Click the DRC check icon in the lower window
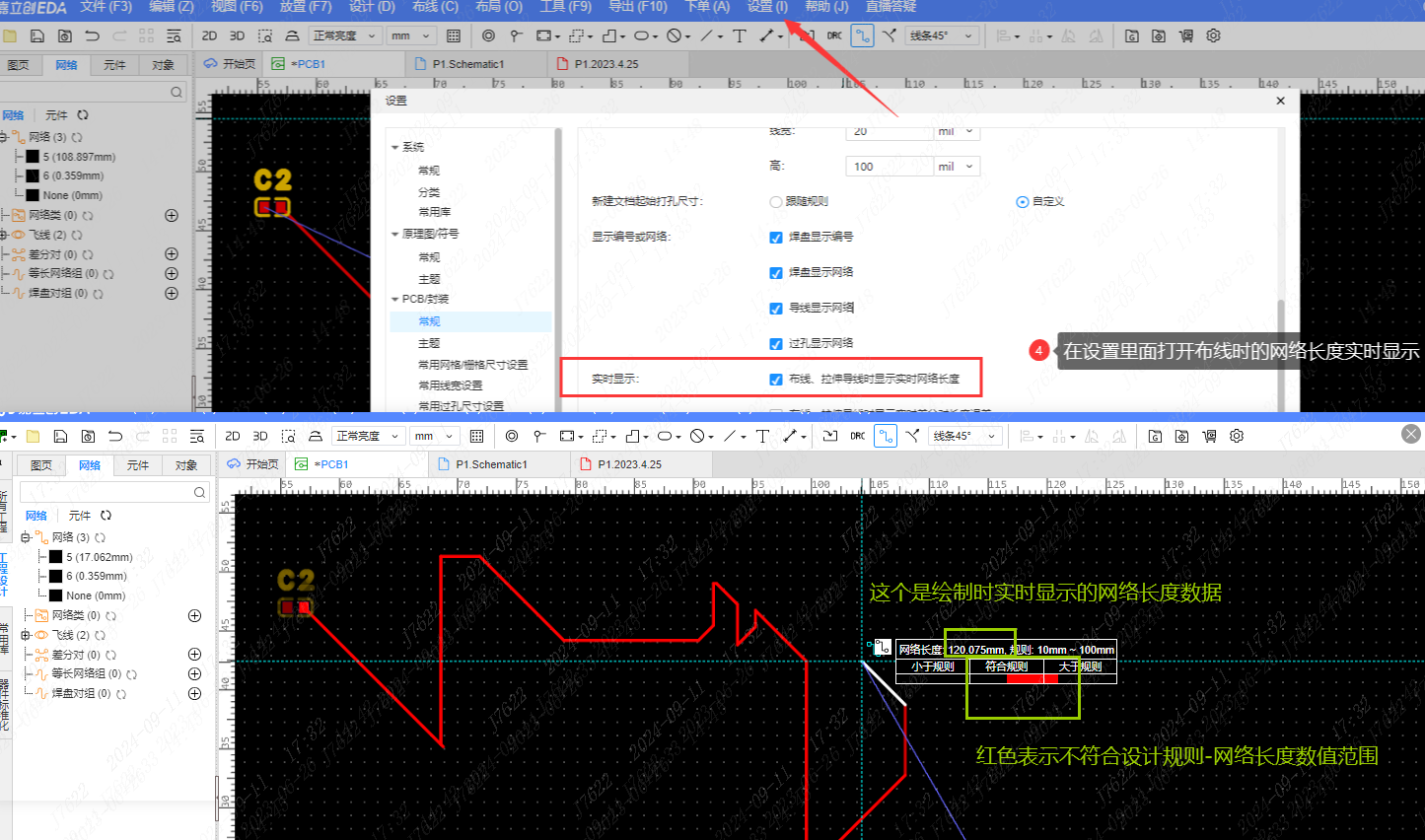 tap(858, 436)
